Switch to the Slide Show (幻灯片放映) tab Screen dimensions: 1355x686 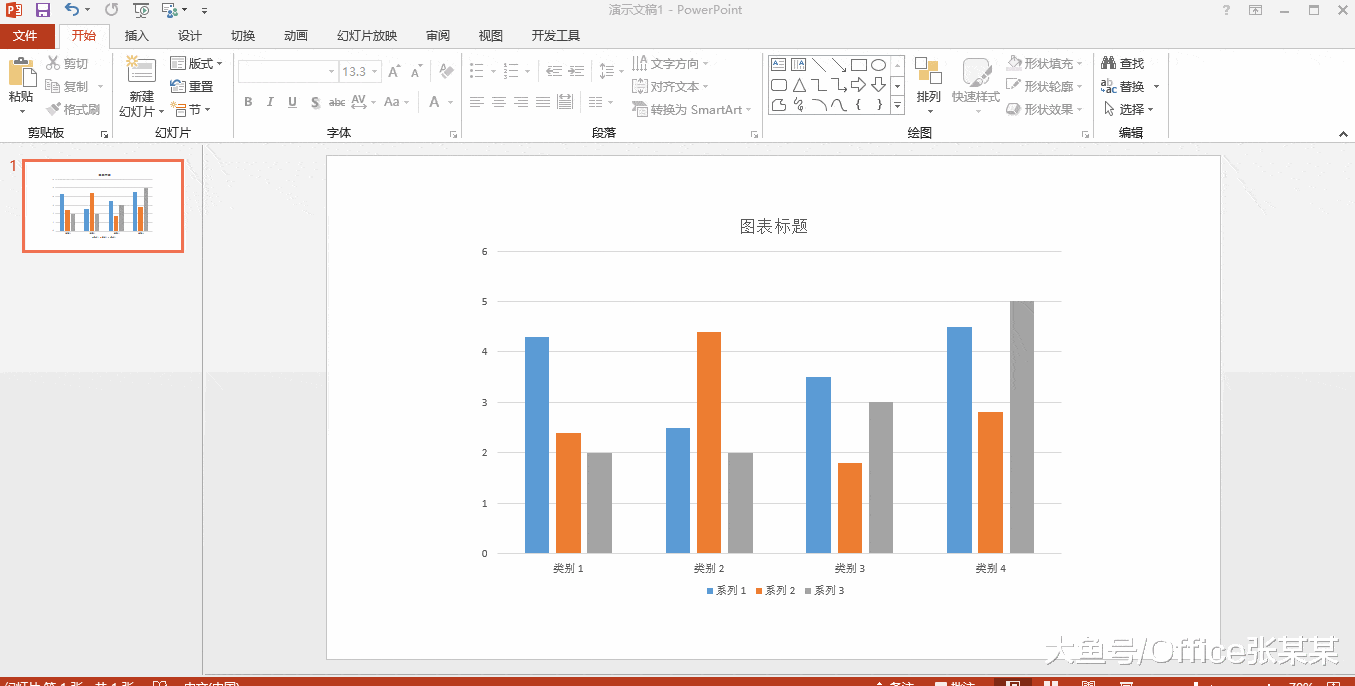point(367,36)
